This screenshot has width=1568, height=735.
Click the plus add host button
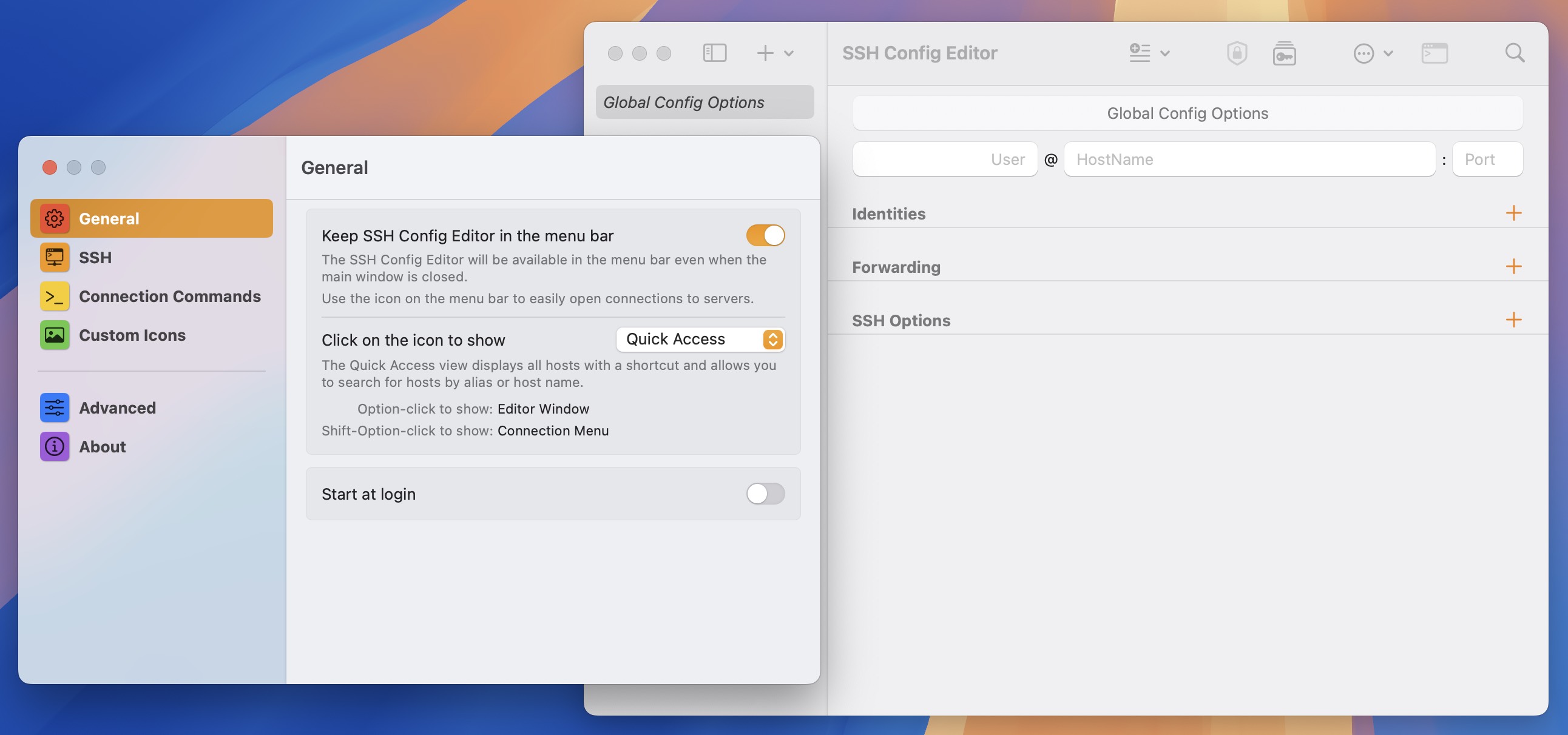click(x=765, y=53)
